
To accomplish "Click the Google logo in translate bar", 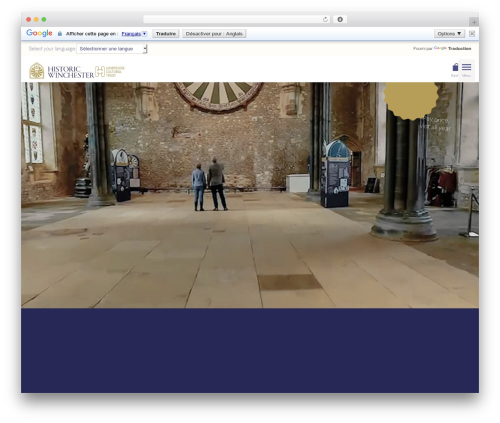I will [x=39, y=33].
